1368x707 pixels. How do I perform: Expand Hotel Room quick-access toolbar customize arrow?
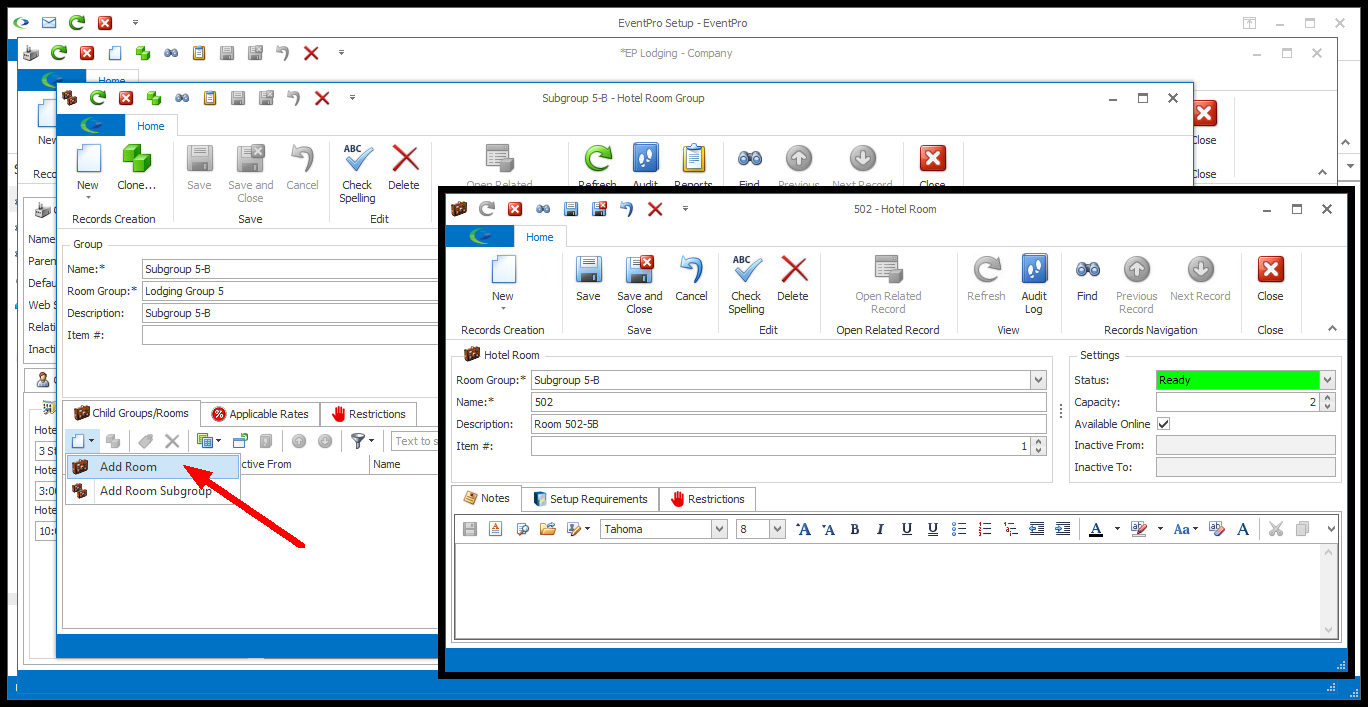(x=685, y=209)
